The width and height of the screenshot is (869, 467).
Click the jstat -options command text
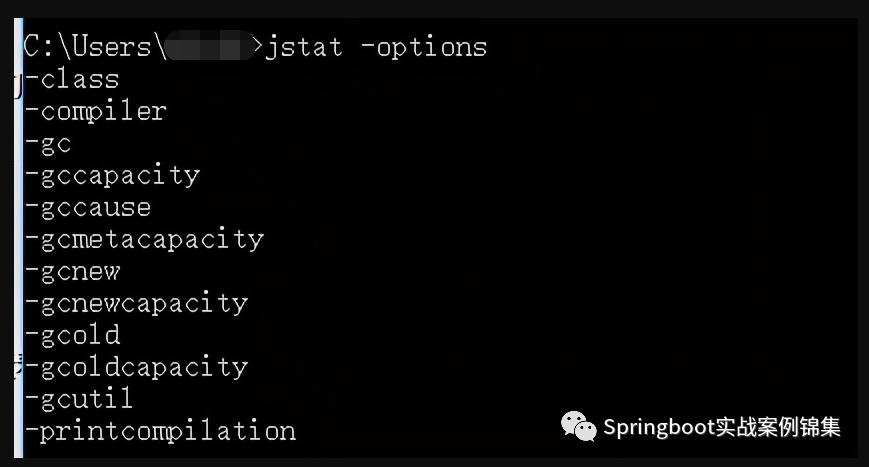(376, 48)
